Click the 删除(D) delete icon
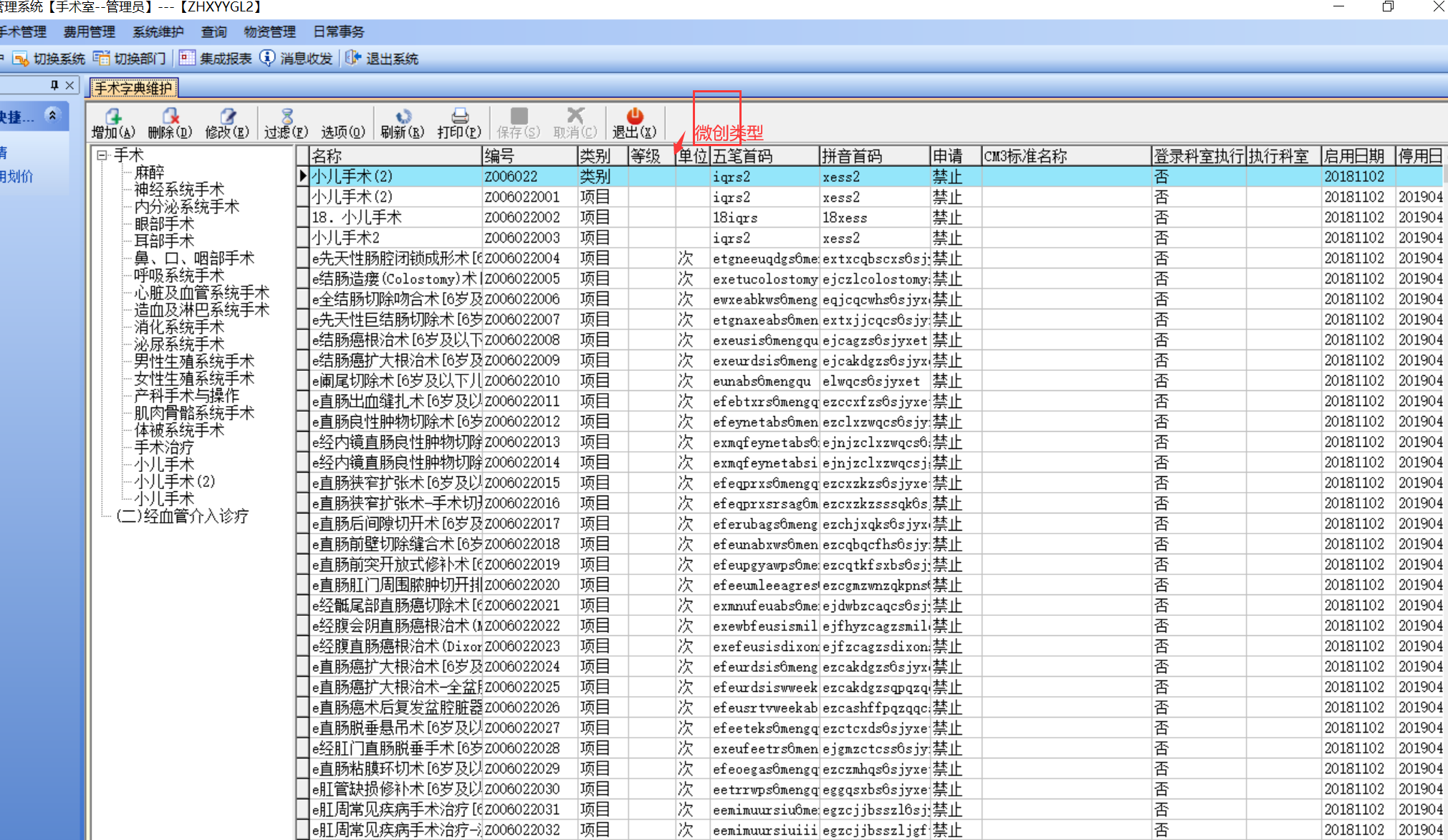Screen dimensions: 1448x840 170,117
